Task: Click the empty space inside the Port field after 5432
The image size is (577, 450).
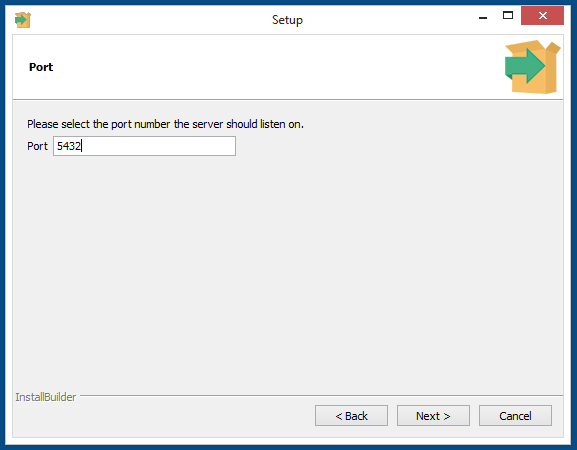Action: [158, 146]
